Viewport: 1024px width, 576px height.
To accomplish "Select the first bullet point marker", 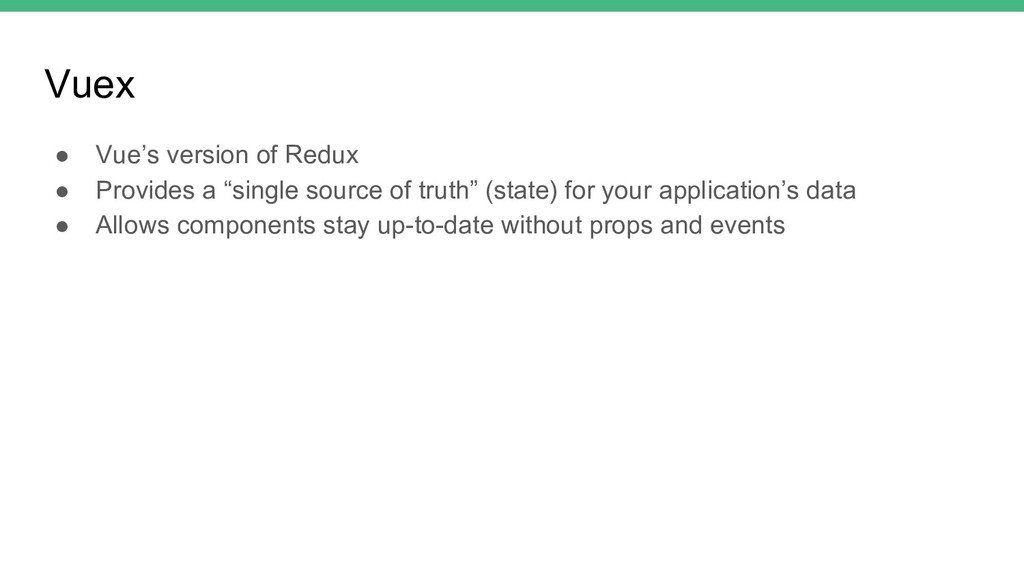I will (62, 156).
